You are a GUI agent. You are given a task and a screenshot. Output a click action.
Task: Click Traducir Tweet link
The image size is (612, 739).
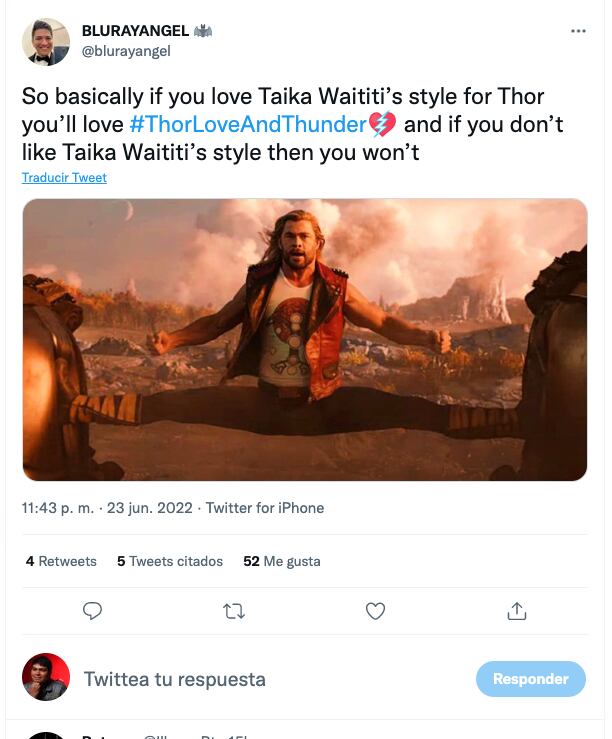64,178
